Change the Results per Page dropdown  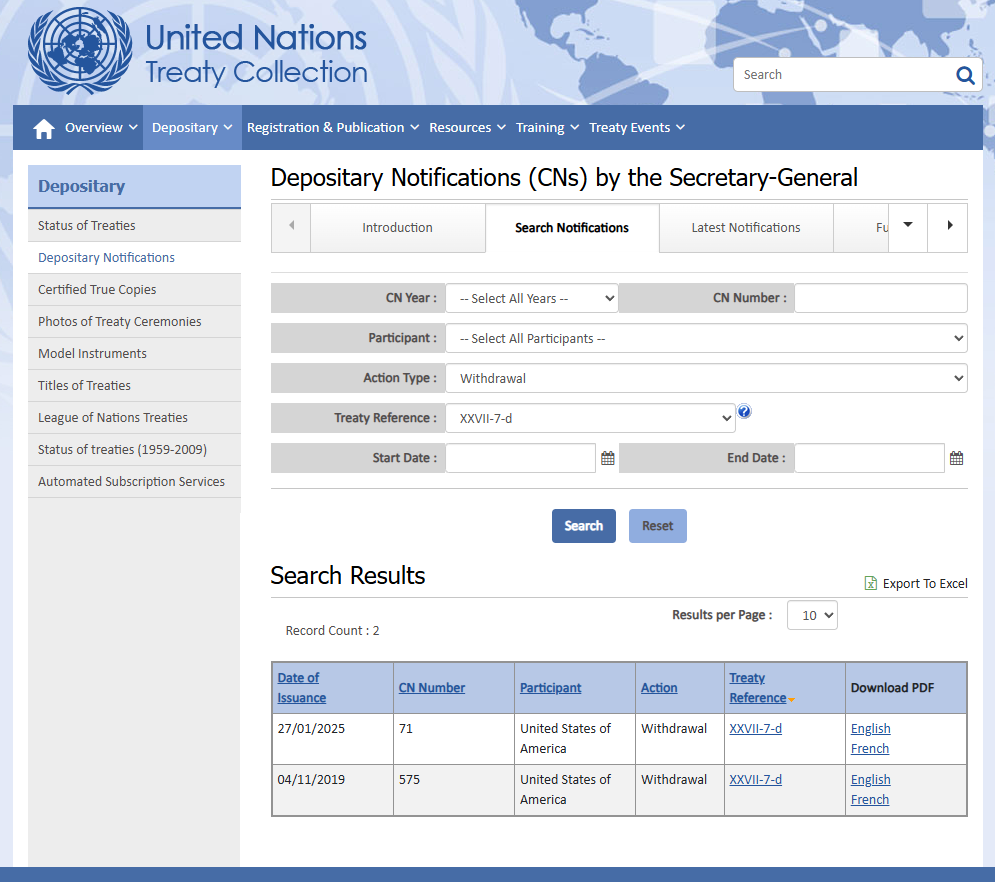[x=812, y=616]
